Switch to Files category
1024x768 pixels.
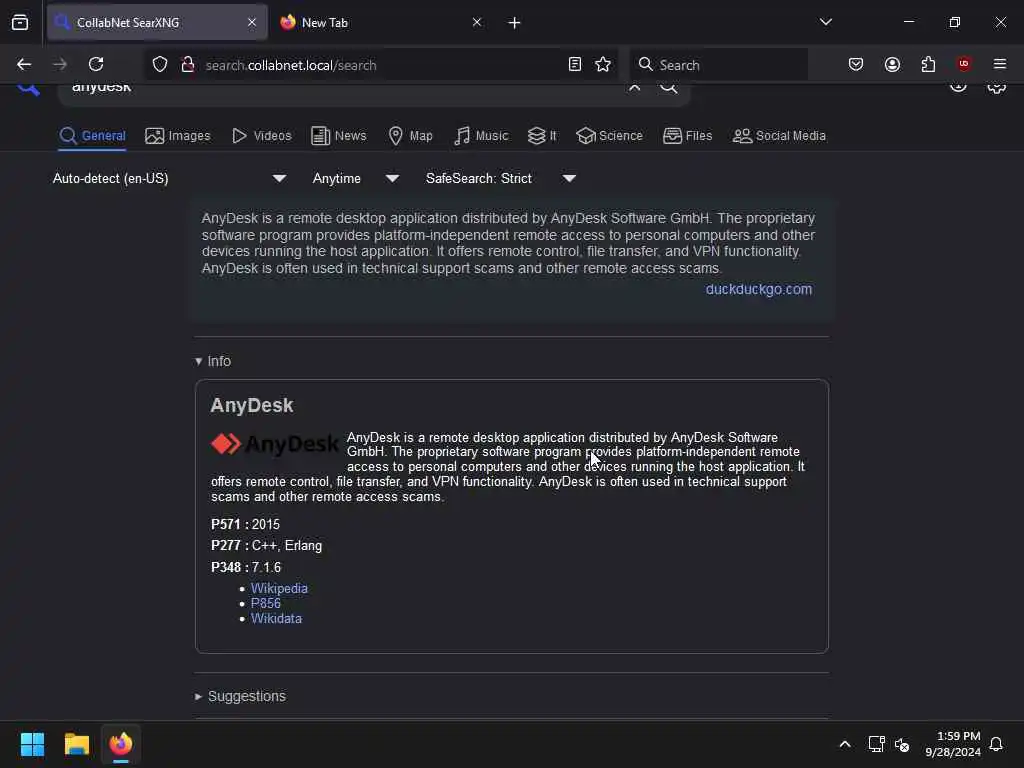point(688,136)
